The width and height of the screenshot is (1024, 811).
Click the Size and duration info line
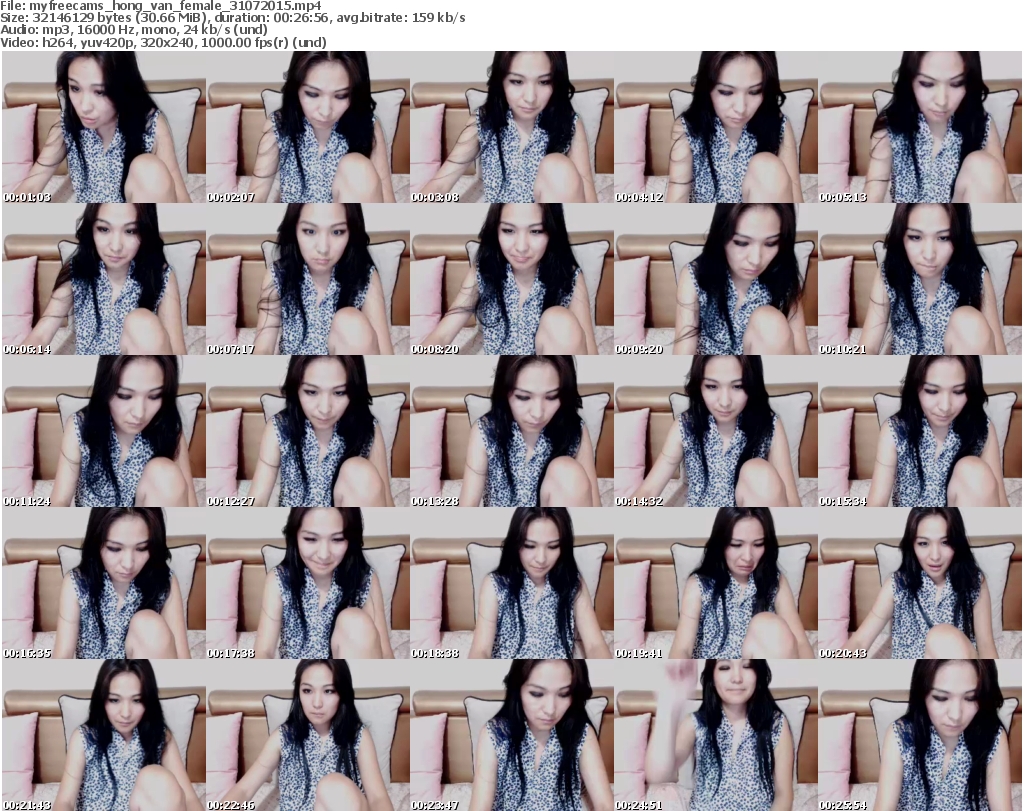pos(232,18)
